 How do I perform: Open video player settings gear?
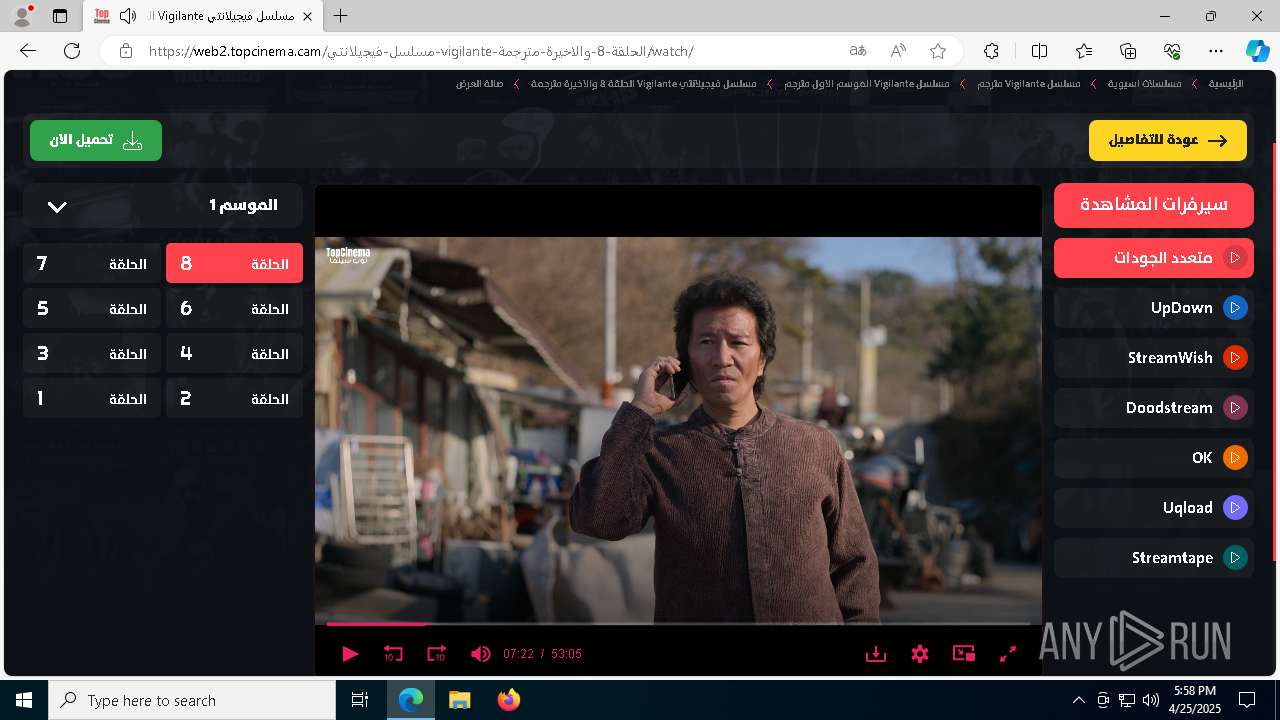[920, 654]
